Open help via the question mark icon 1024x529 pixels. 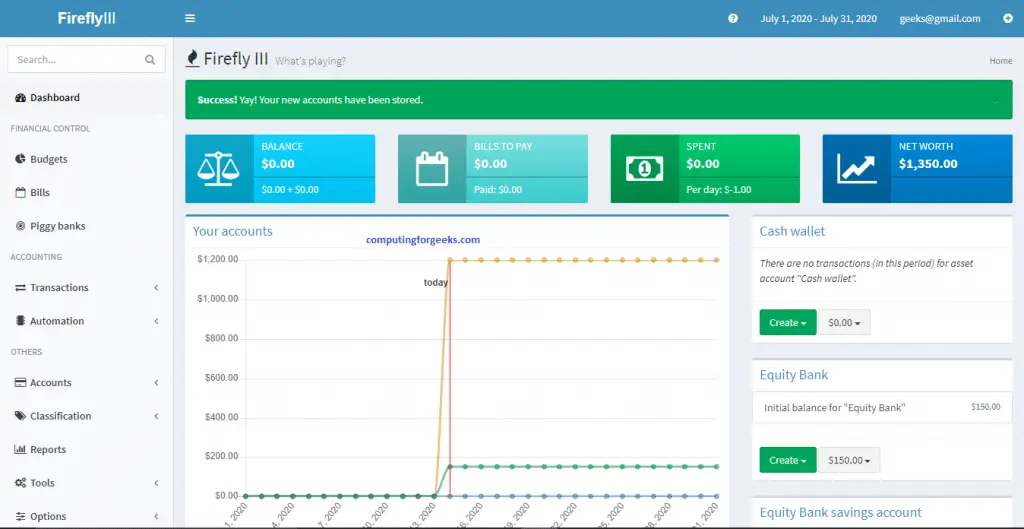click(x=733, y=18)
